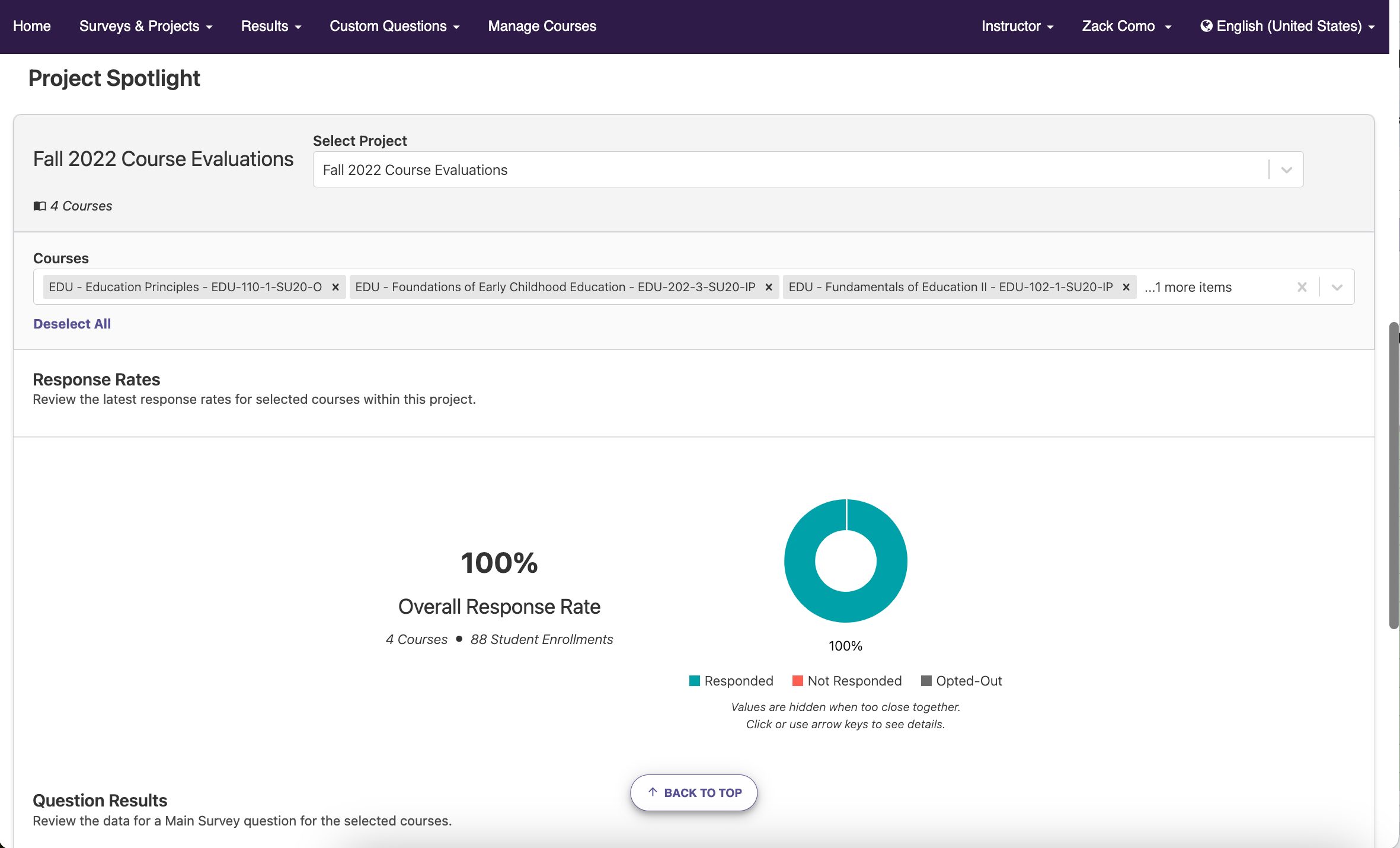Open the Surveys & Projects menu
1400x848 pixels.
click(146, 26)
